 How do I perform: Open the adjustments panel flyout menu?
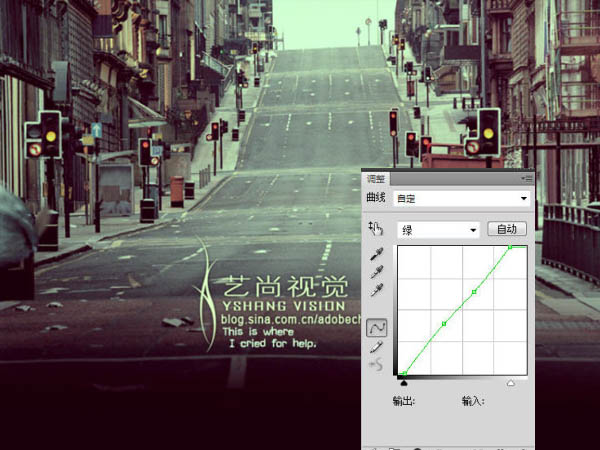tap(527, 179)
